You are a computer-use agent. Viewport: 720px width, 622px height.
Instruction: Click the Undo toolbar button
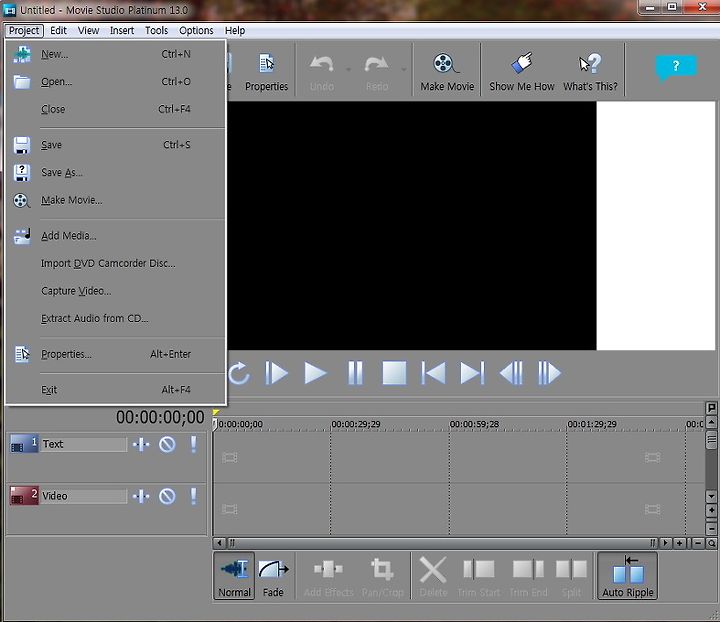pos(321,73)
